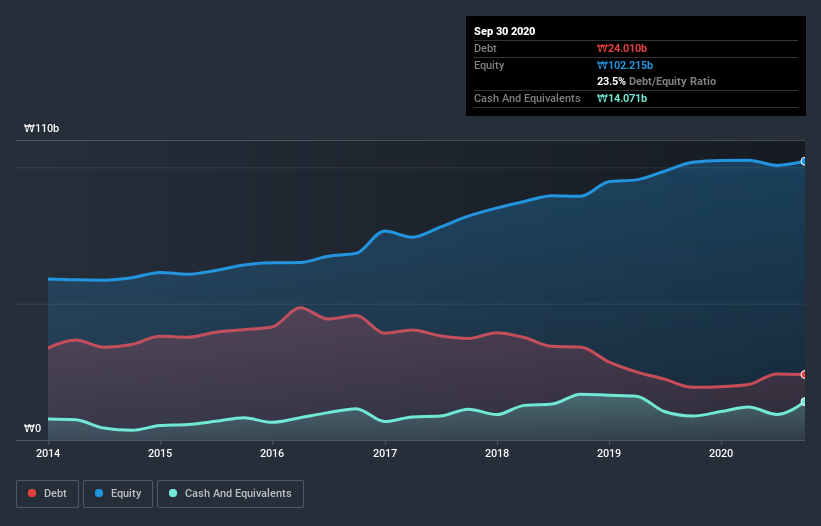Screen dimensions: 821x526
Task: Click the 2014 x-axis label
Action: (x=48, y=453)
